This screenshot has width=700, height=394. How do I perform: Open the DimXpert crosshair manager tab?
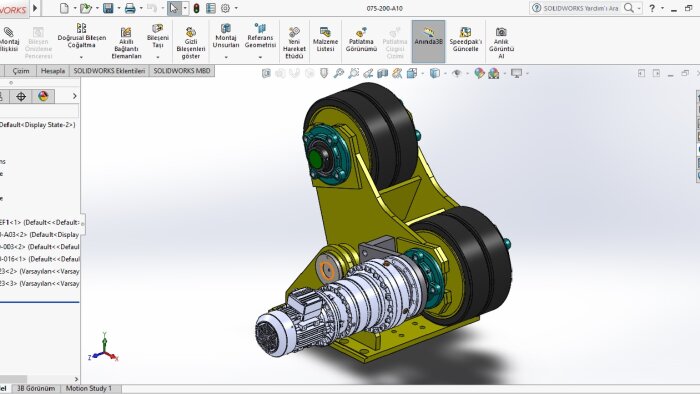pos(21,96)
